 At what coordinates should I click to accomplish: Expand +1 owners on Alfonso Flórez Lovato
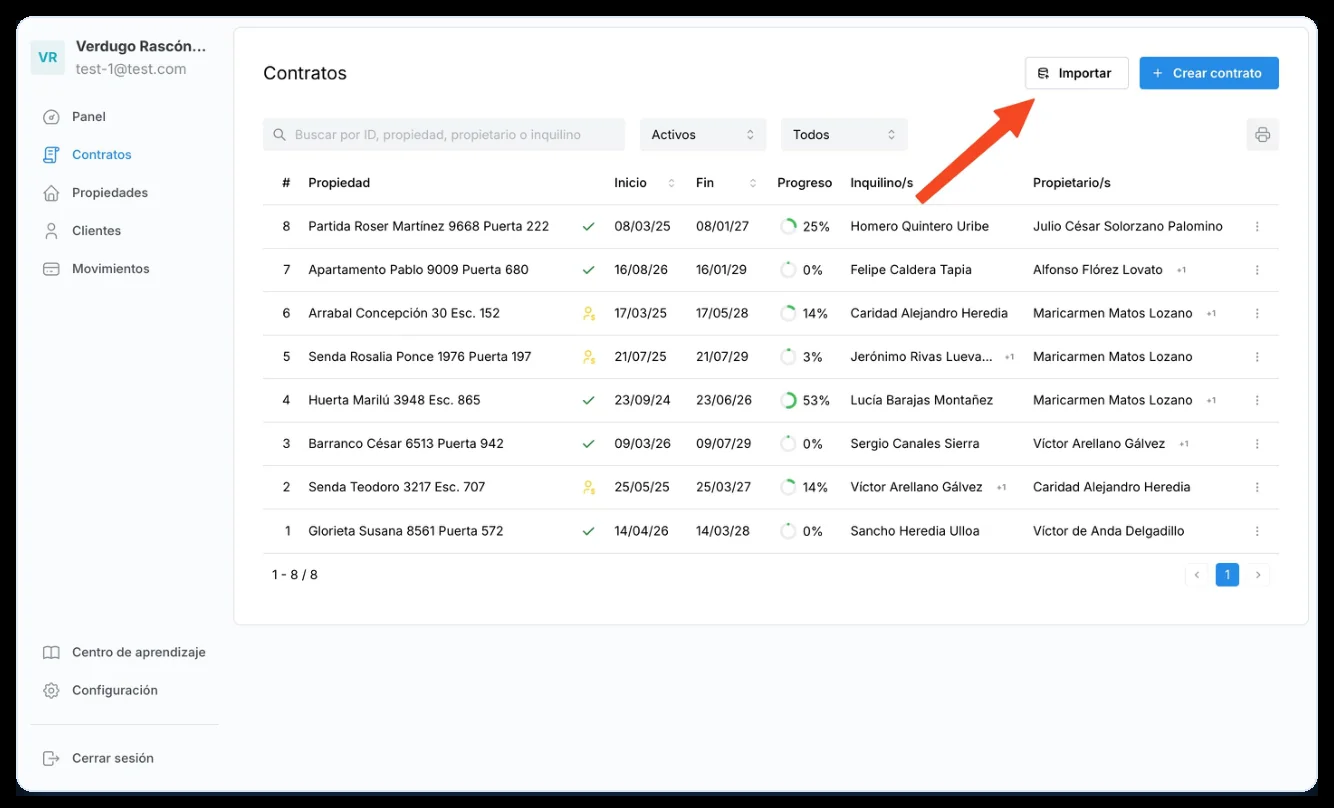pyautogui.click(x=1181, y=270)
